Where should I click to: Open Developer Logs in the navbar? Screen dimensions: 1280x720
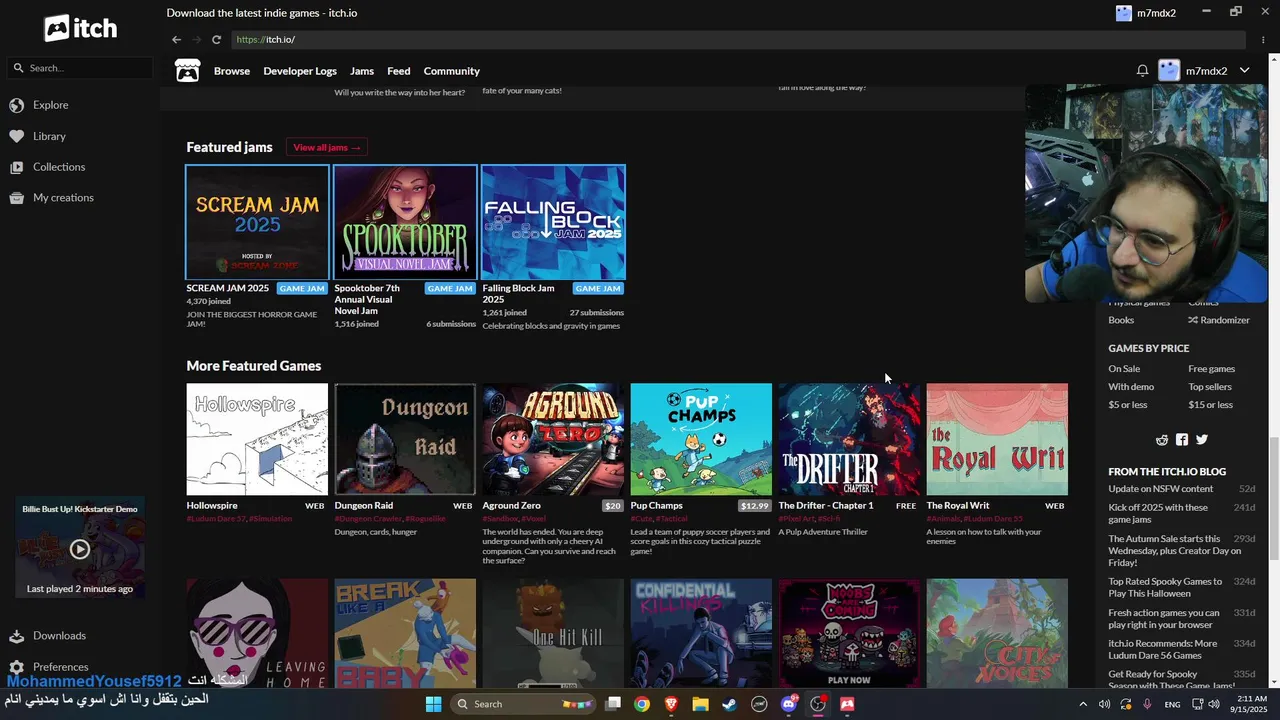pos(300,71)
